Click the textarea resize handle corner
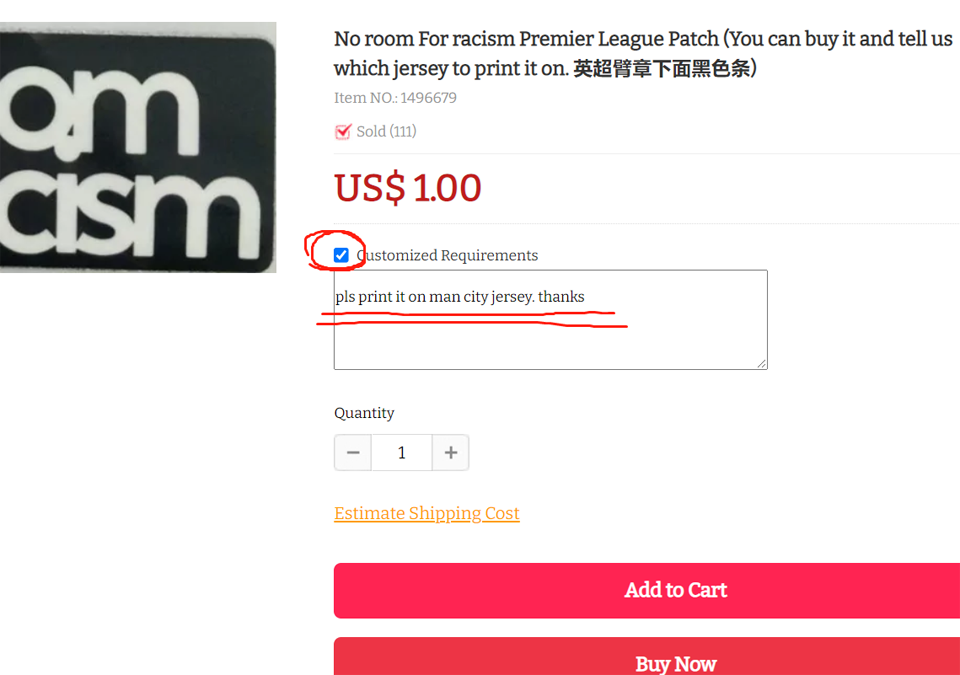960x675 pixels. point(762,364)
